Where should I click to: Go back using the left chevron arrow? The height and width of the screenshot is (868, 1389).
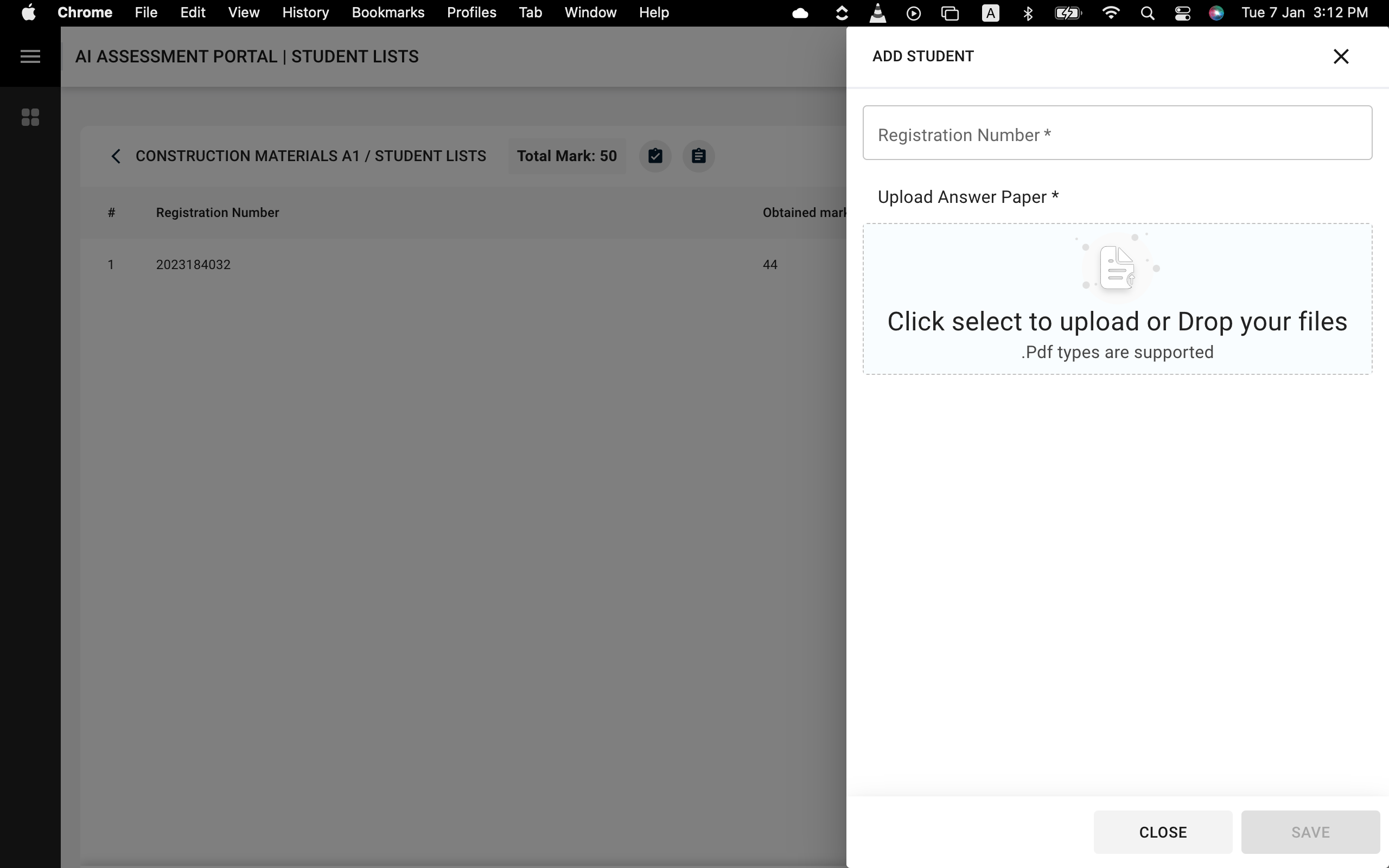point(116,156)
